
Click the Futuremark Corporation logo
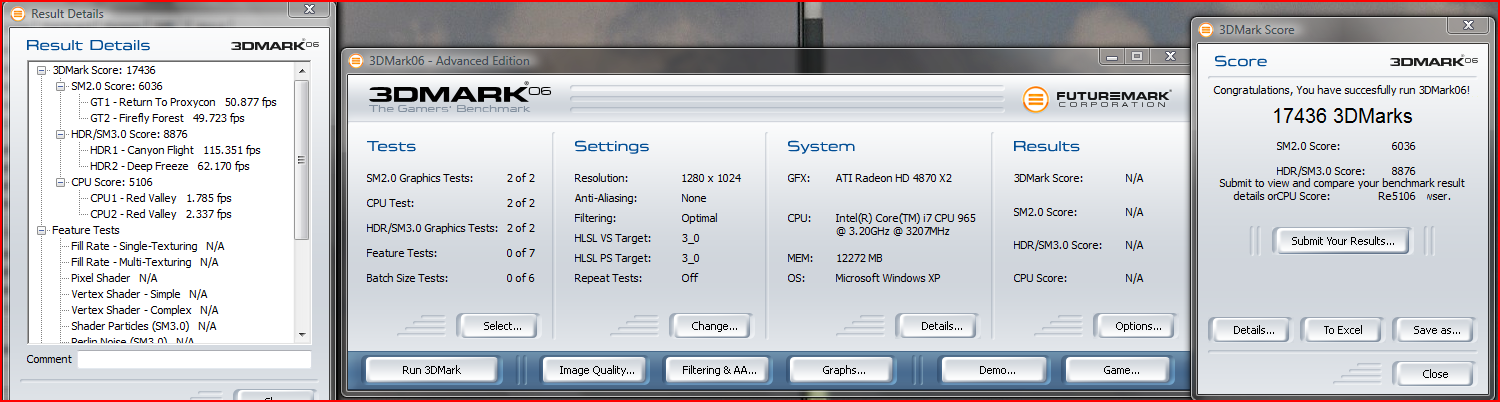click(1097, 99)
